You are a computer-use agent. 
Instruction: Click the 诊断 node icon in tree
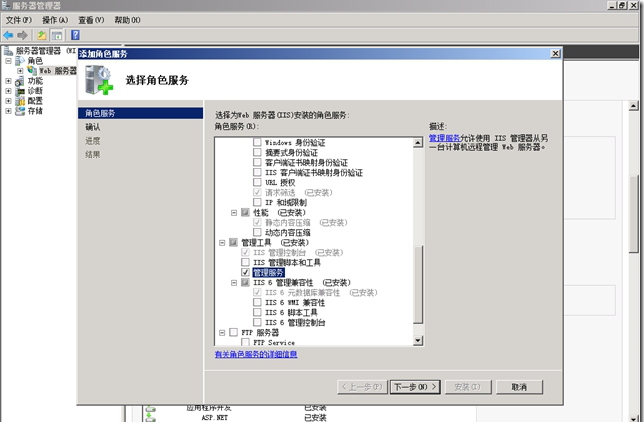tap(20, 91)
